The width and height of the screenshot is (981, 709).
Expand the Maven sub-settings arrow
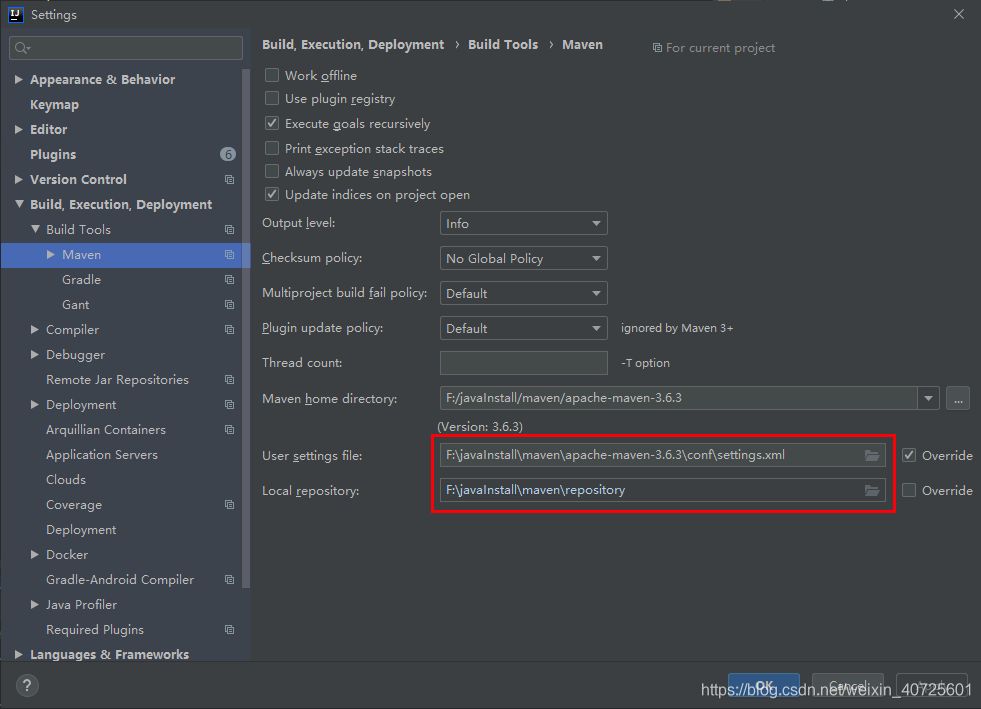pos(51,255)
